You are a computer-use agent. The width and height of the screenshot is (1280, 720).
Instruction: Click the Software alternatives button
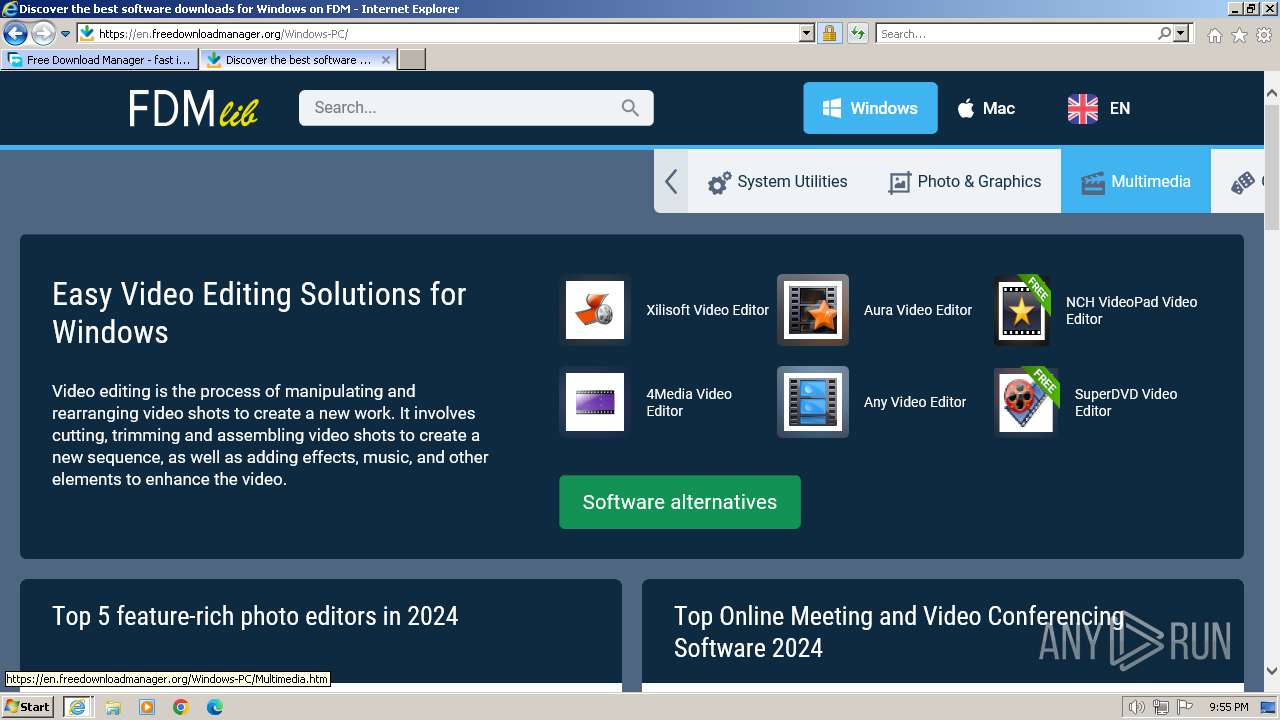tap(680, 502)
